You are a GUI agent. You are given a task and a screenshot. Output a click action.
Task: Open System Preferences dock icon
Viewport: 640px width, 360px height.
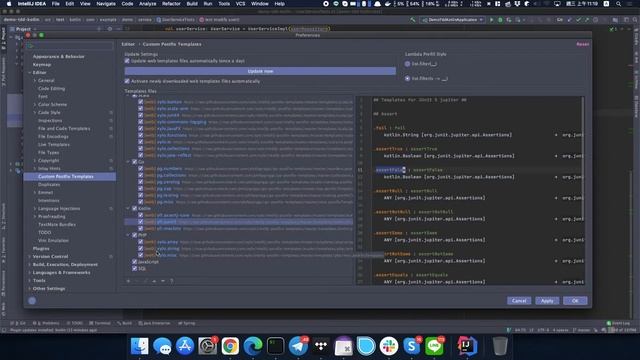207,346
